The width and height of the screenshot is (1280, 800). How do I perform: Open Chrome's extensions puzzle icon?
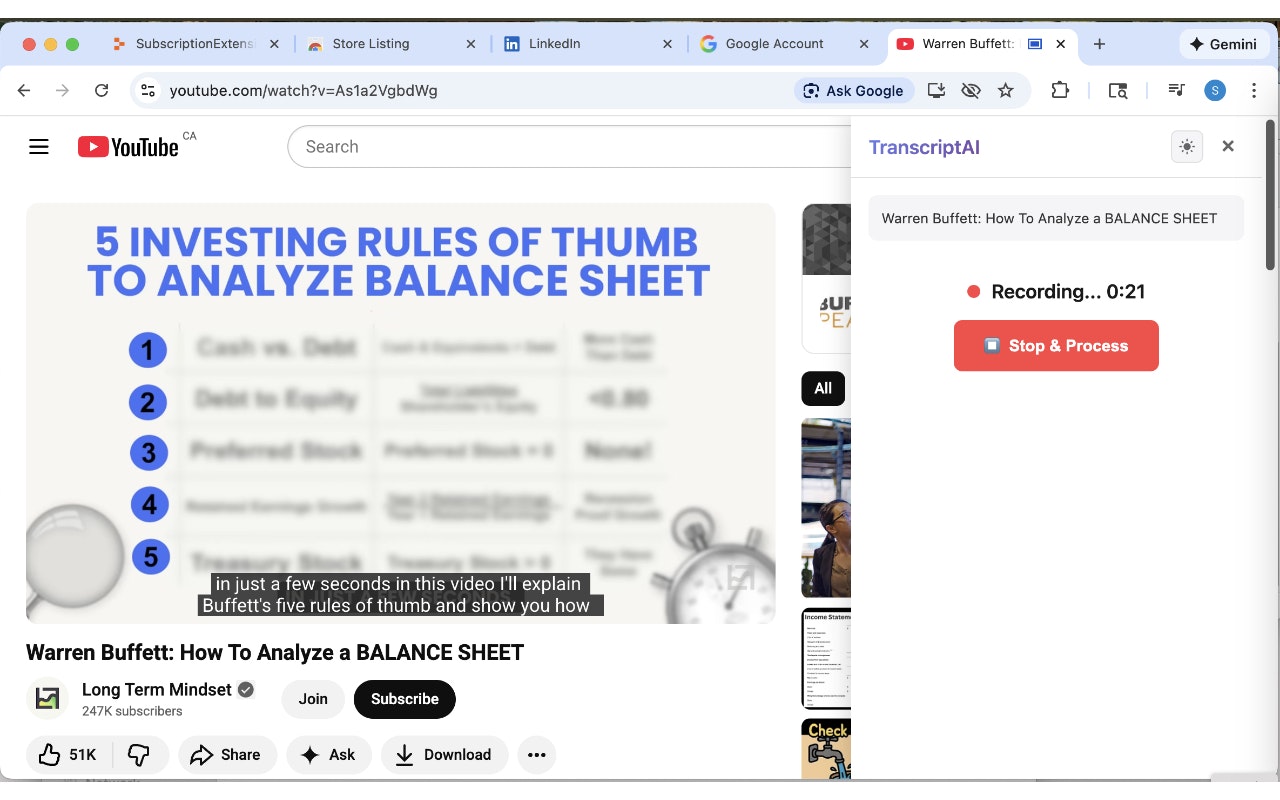pyautogui.click(x=1060, y=90)
